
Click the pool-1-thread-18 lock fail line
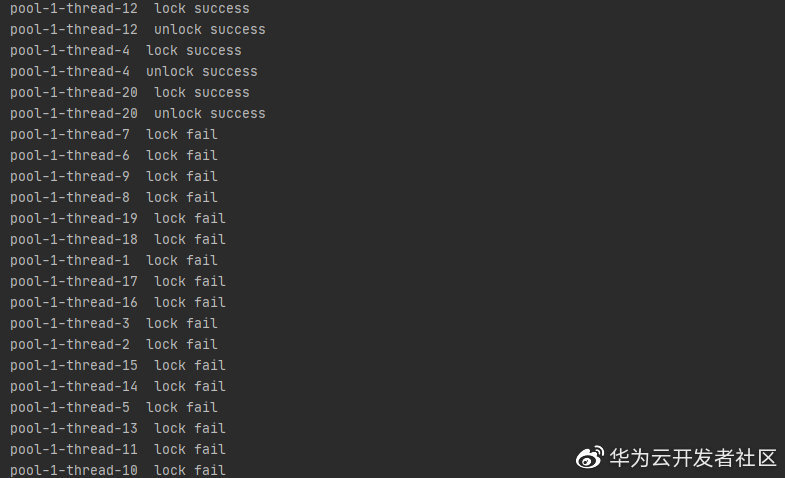(x=118, y=240)
